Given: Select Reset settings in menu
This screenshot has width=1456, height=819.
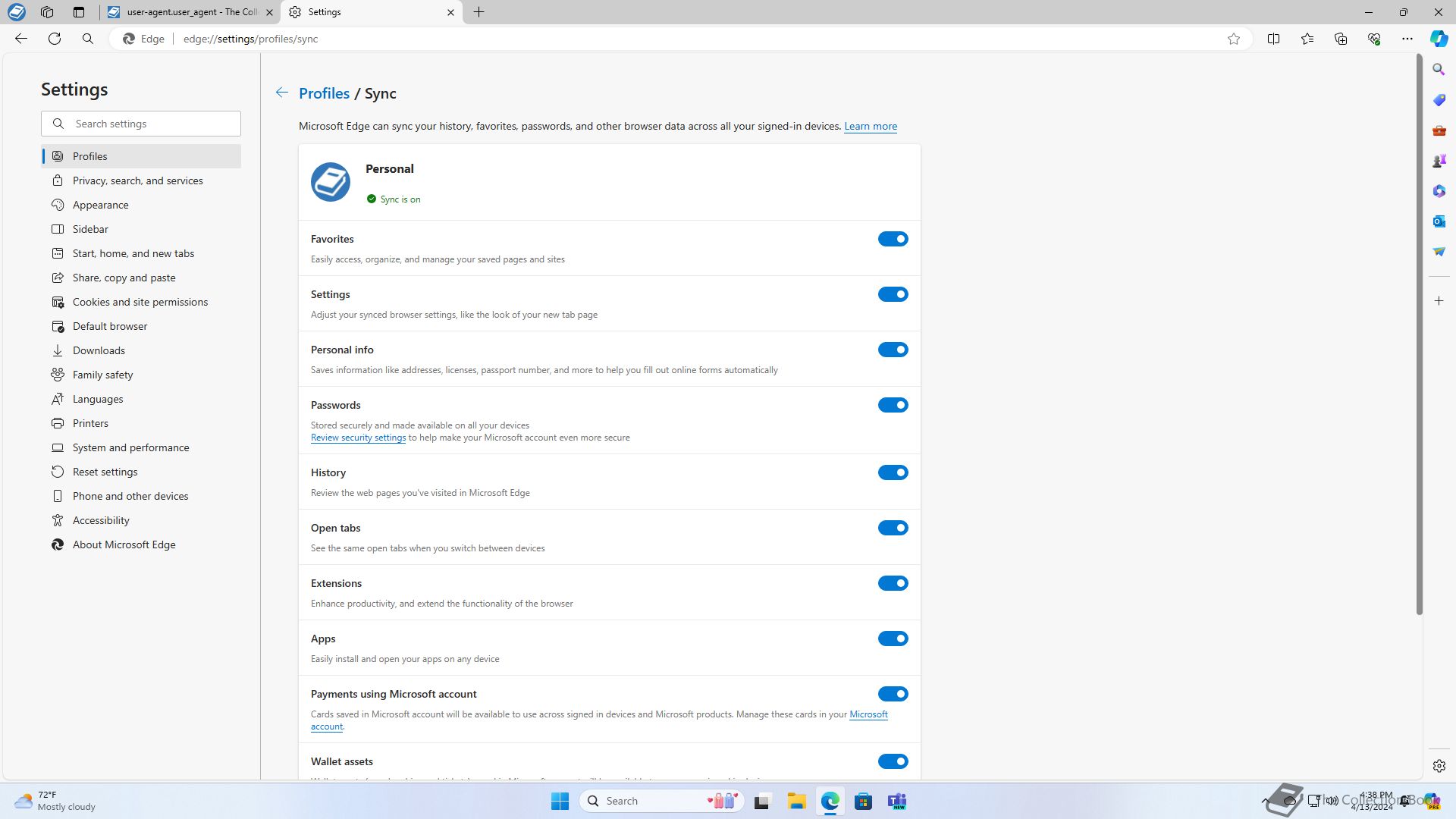Looking at the screenshot, I should pyautogui.click(x=141, y=472).
